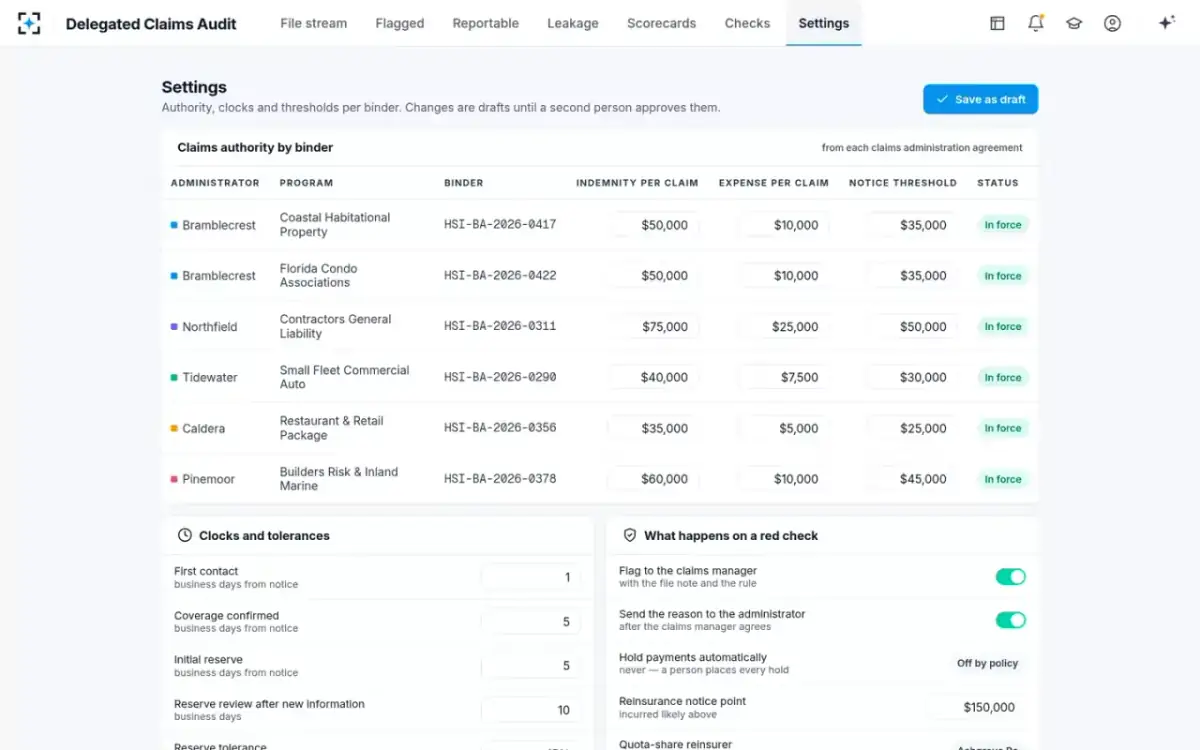Edit the Coverage confirmed days field

click(531, 622)
